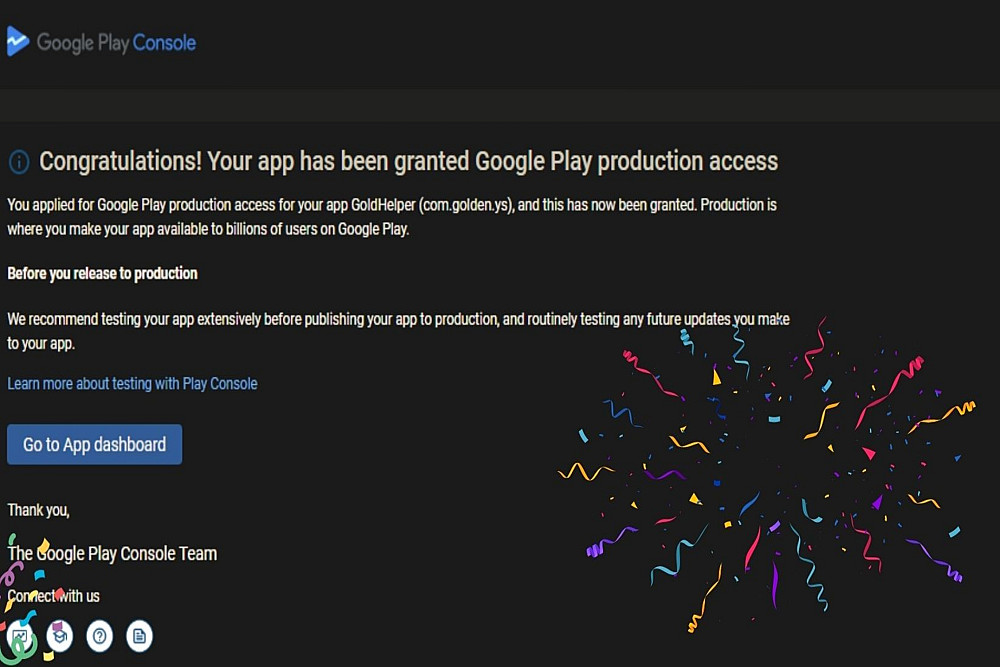1000x667 pixels.
Task: Open the Play Console blog chart icon
Action: click(20, 636)
